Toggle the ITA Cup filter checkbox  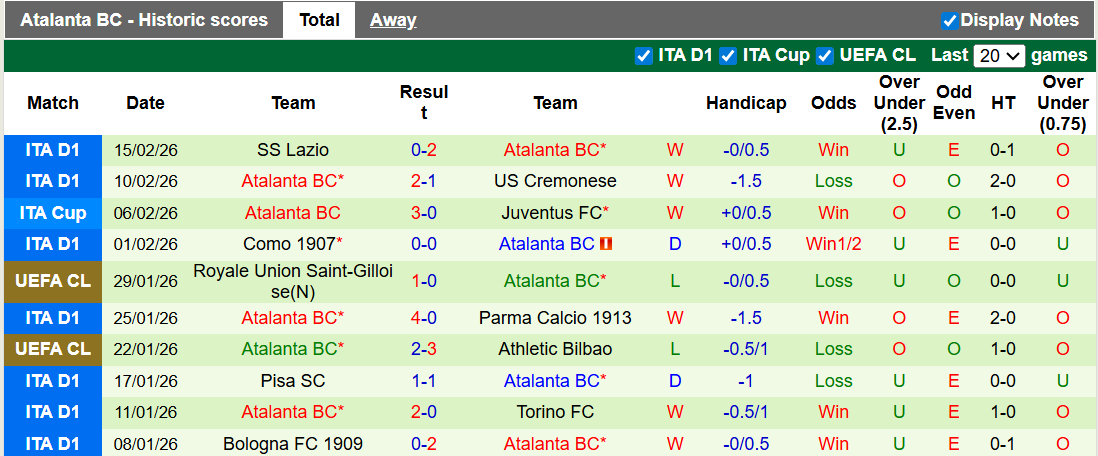pos(728,56)
